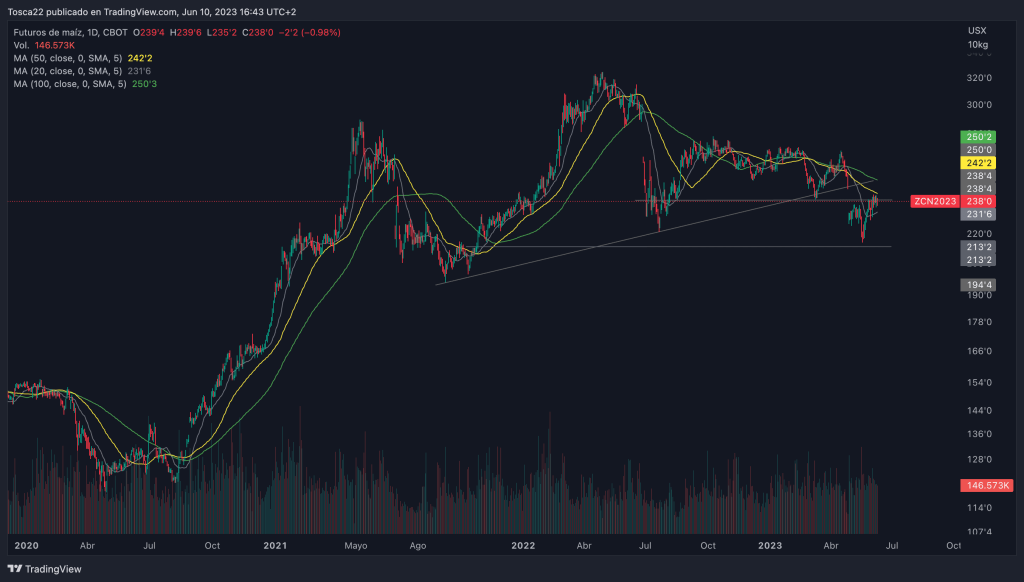The width and height of the screenshot is (1024, 582).
Task: Click the 2021 label on time axis
Action: 275,547
